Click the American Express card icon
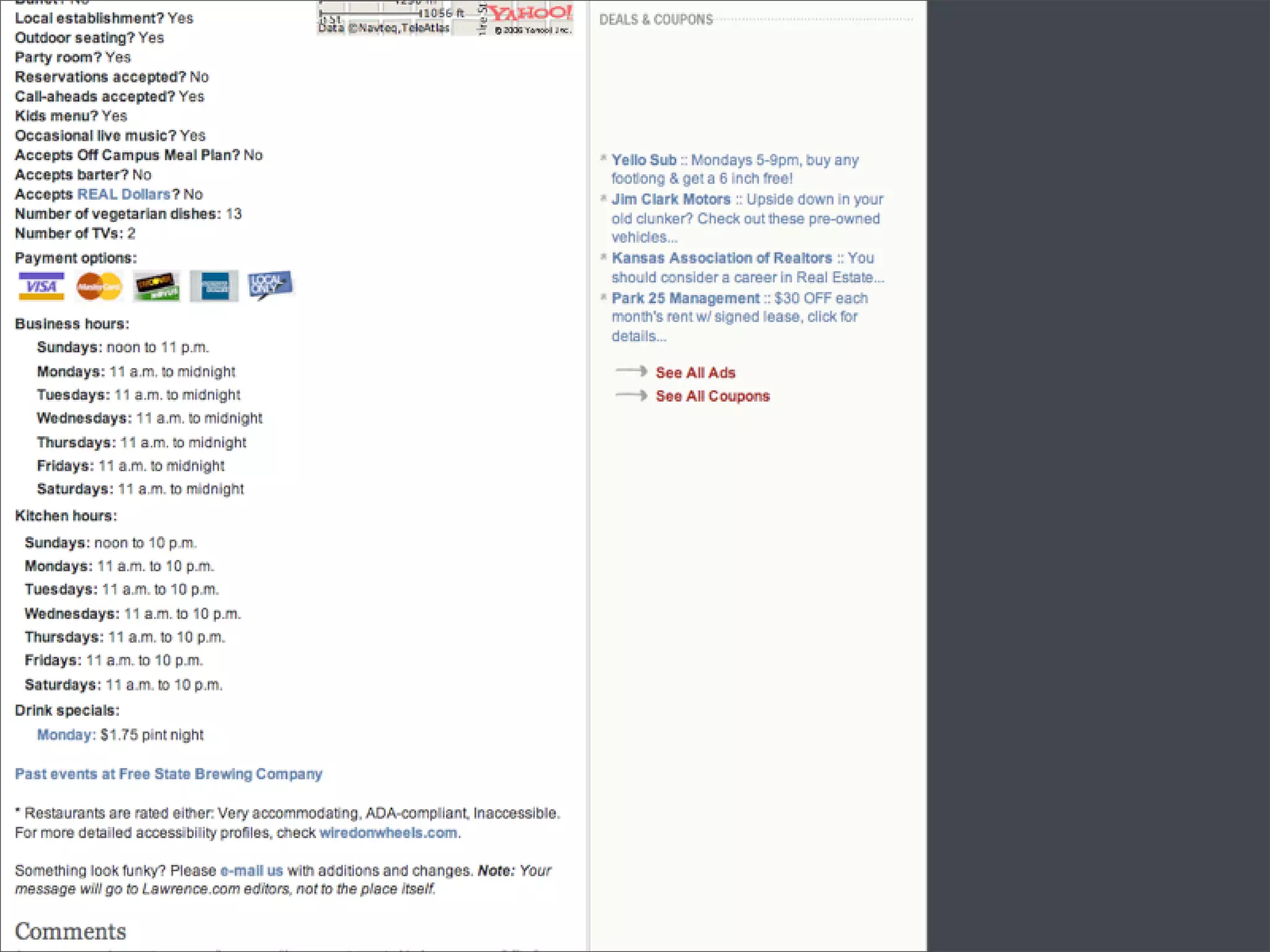1270x952 pixels. (x=214, y=286)
